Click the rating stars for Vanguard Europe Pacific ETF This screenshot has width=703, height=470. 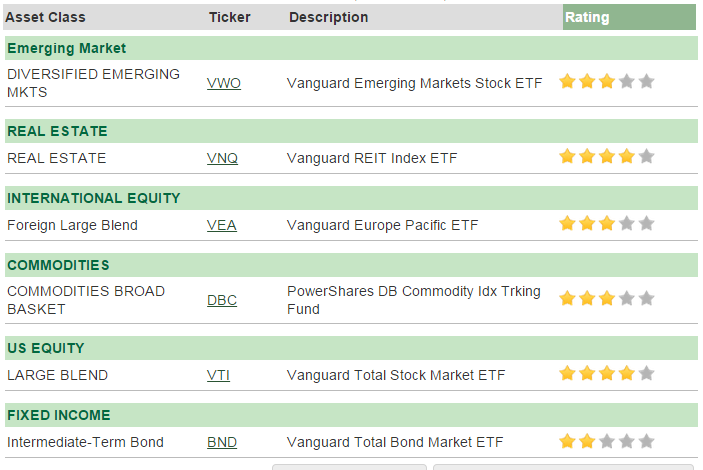point(607,223)
